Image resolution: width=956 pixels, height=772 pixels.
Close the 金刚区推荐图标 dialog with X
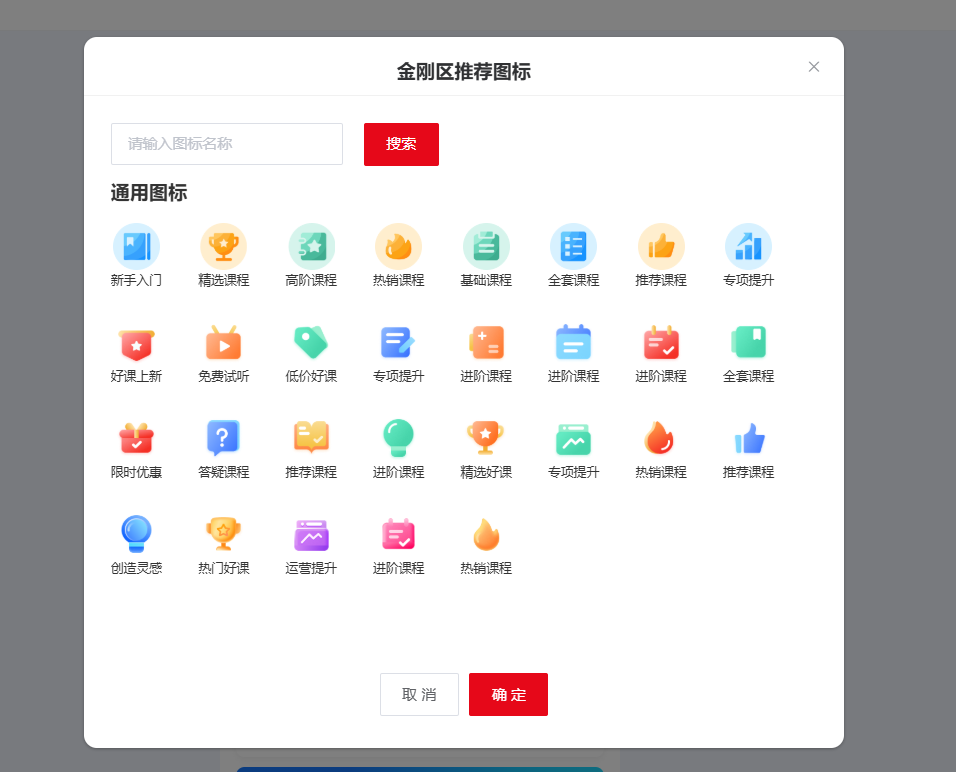tap(814, 67)
